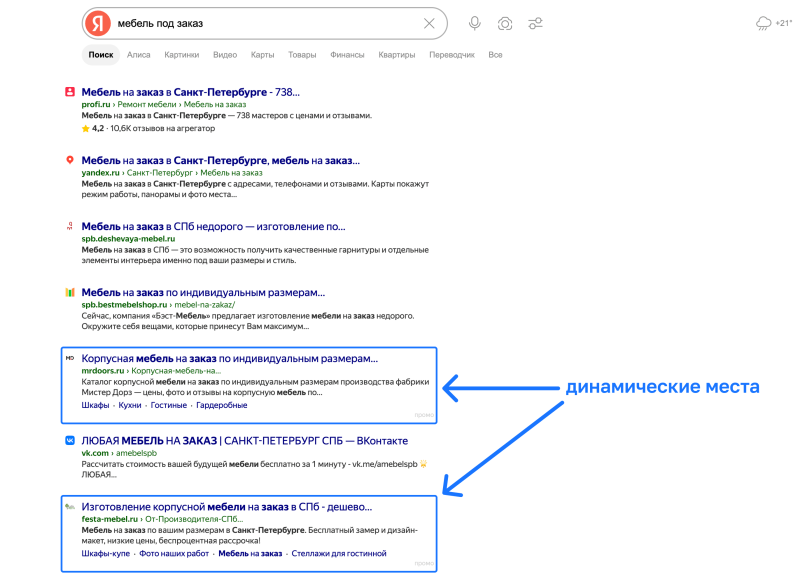The width and height of the screenshot is (800, 584).
Task: Click the Yandex logo in search bar
Action: [x=98, y=23]
